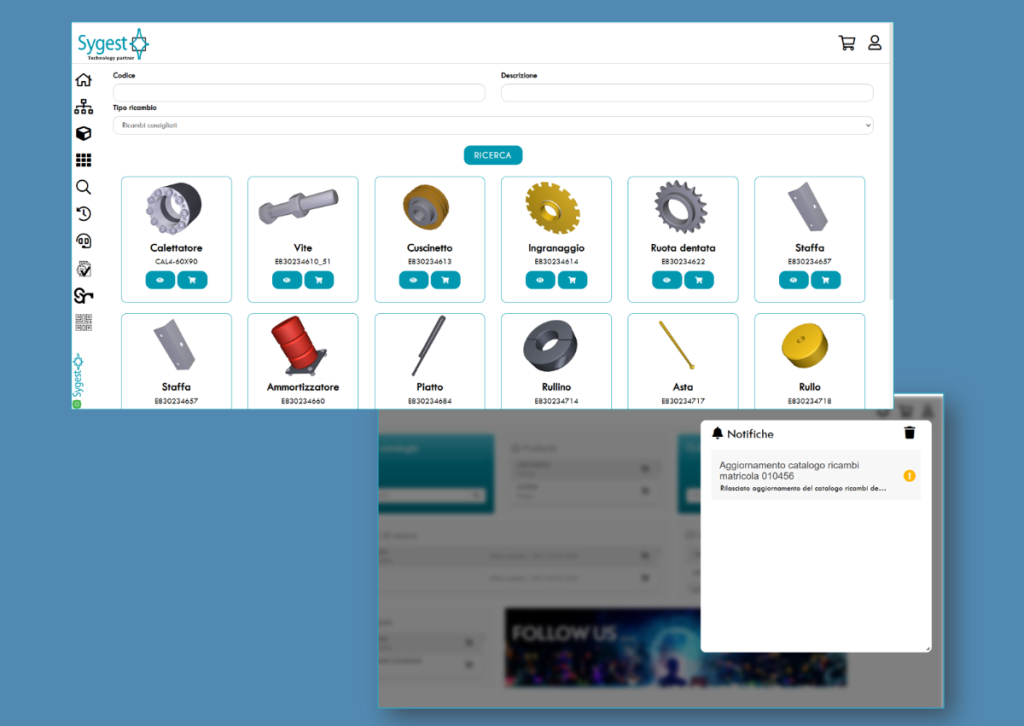
Task: View details of Vite with eye button
Action: (x=287, y=280)
